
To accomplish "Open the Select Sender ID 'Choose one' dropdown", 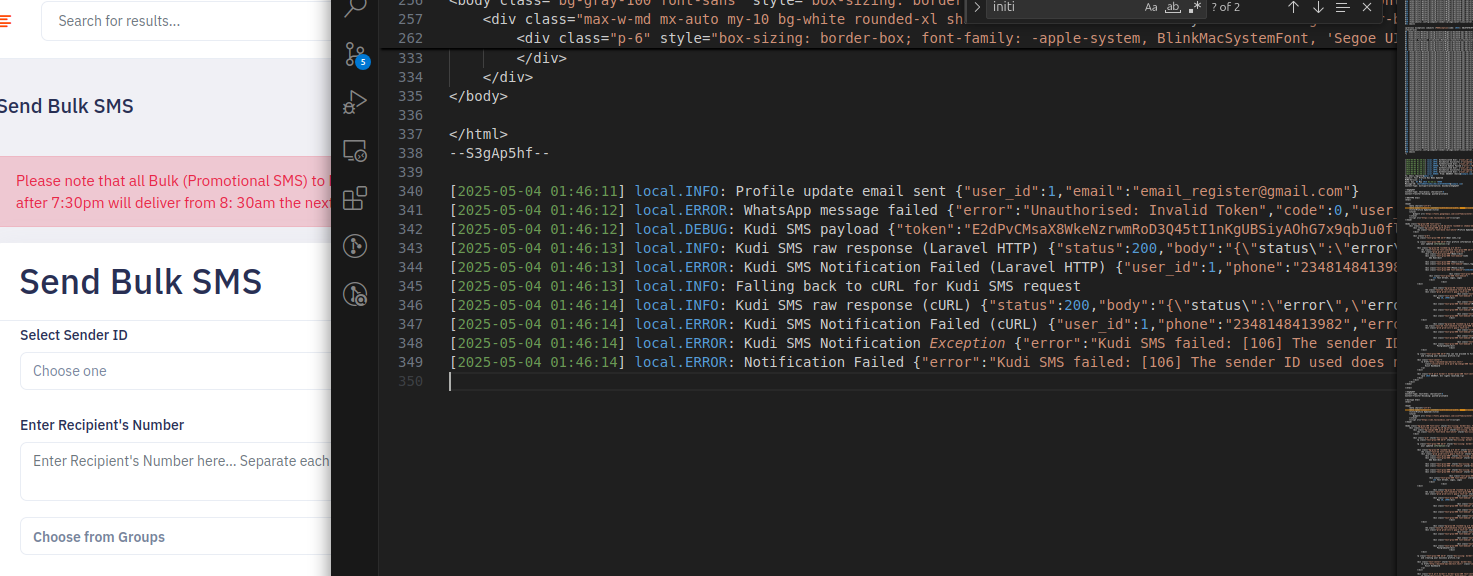I will 176,371.
